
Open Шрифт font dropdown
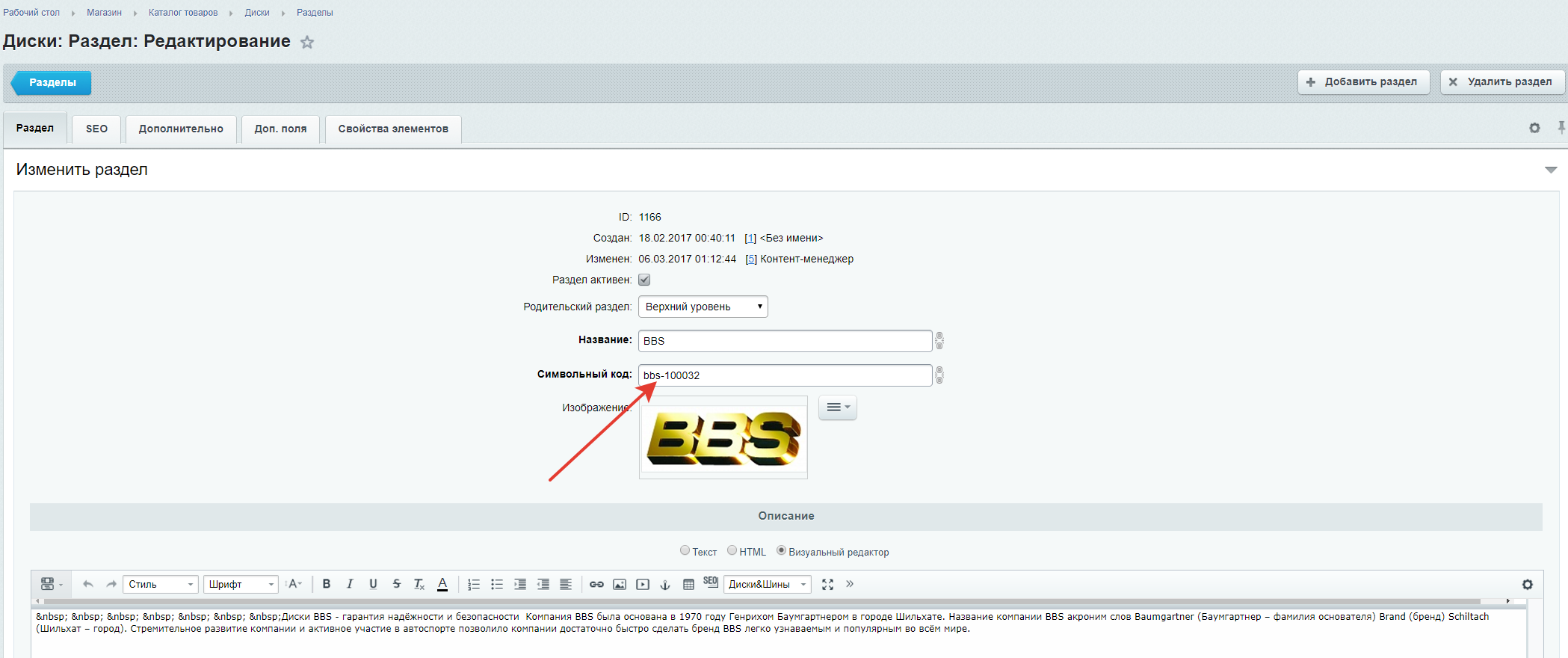241,584
